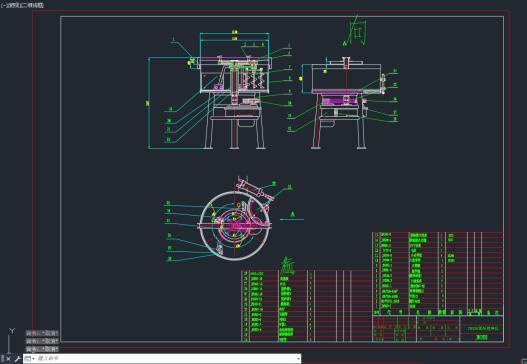Open recent commands dropdown in command line
The image size is (527, 364).
tap(30, 359)
